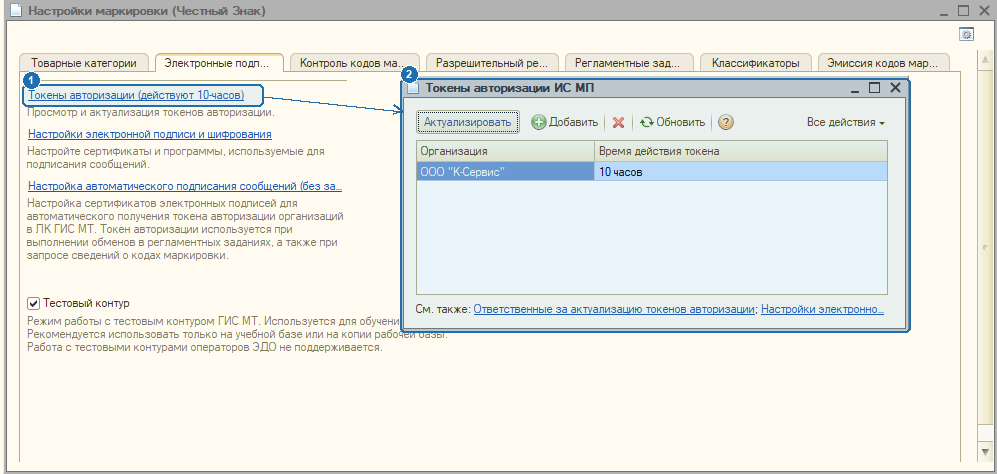997x474 pixels.
Task: Open Классификаторы tab
Action: point(755,63)
